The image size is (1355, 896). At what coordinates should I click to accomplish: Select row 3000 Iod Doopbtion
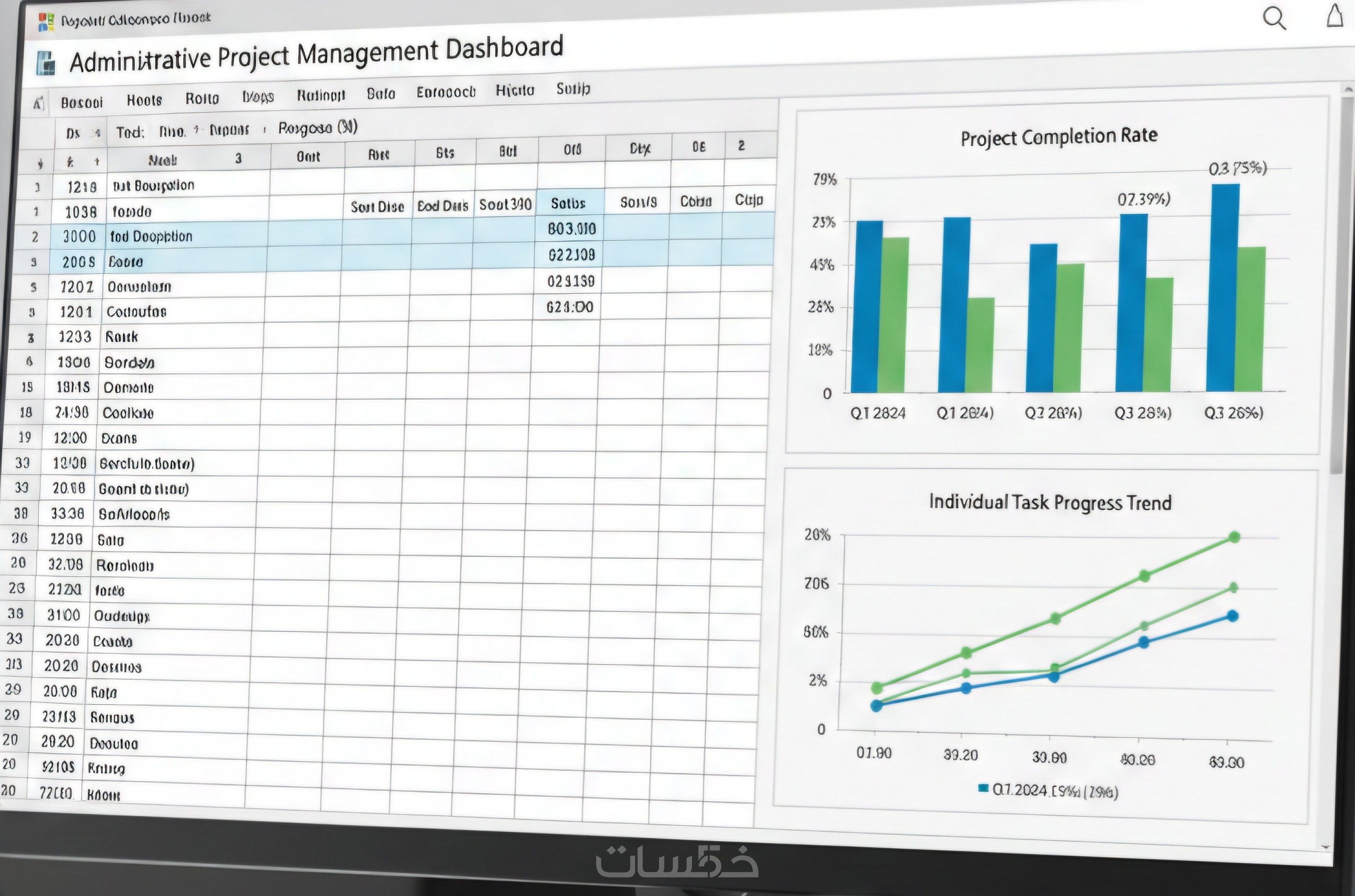[x=151, y=237]
